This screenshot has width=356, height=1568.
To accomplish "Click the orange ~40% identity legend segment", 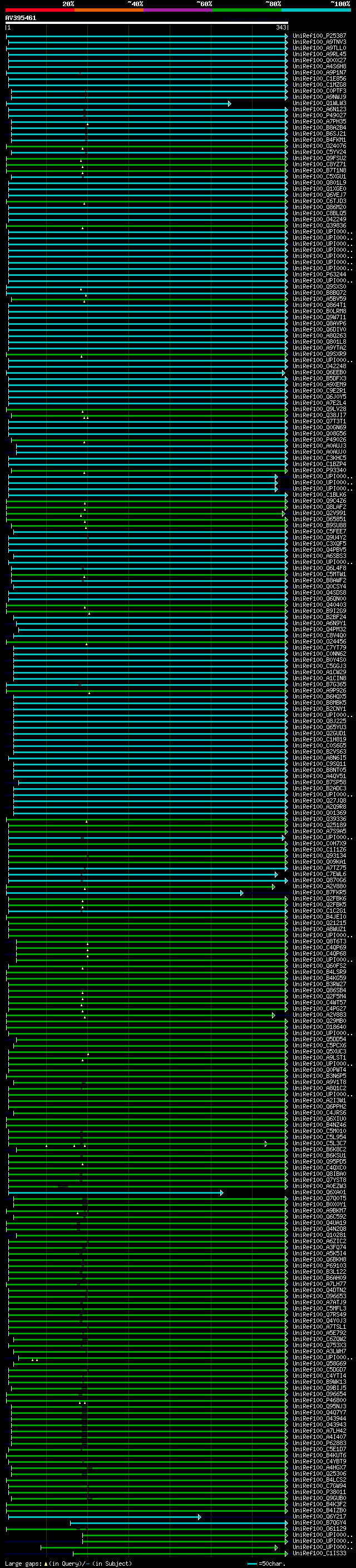I will click(110, 10).
